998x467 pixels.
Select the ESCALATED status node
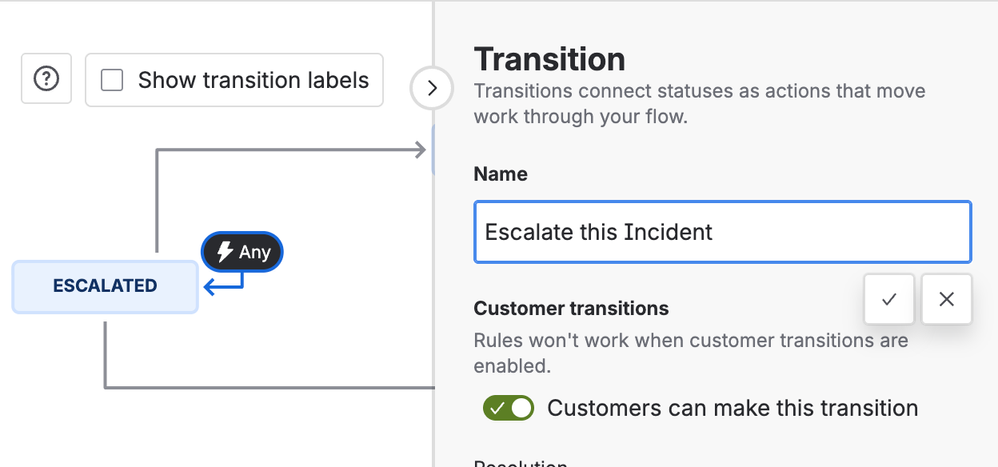[x=105, y=286]
